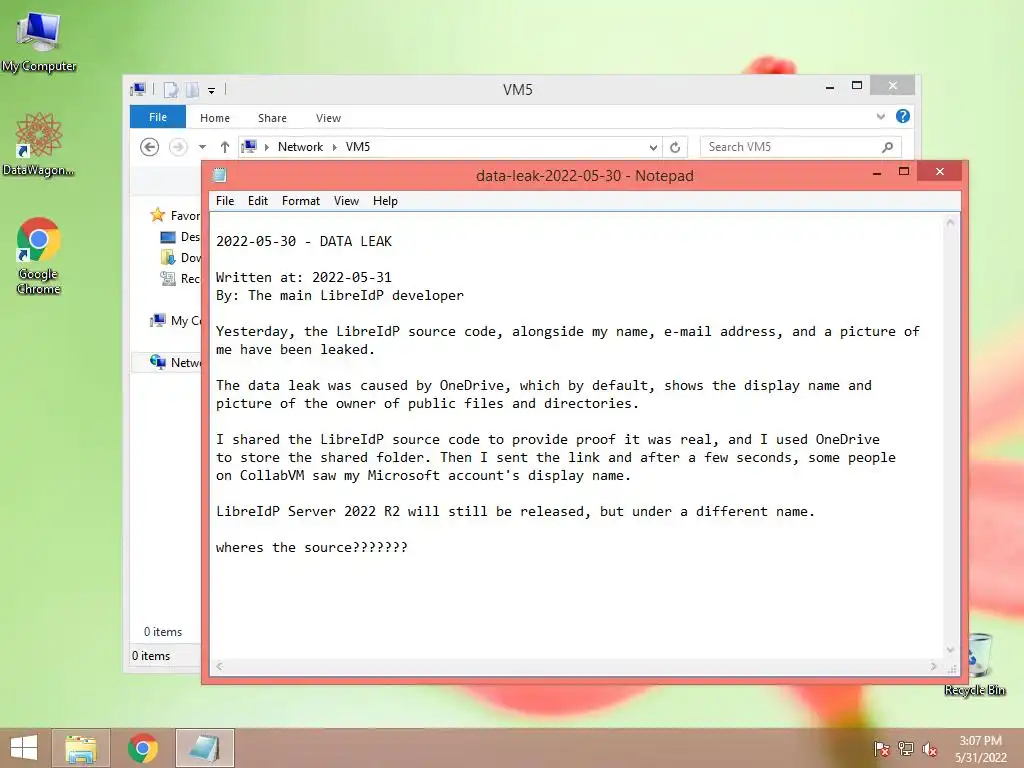Click Notepad horizontal scrollbar left arrow
Screen dimensions: 1024x768
pos(219,666)
